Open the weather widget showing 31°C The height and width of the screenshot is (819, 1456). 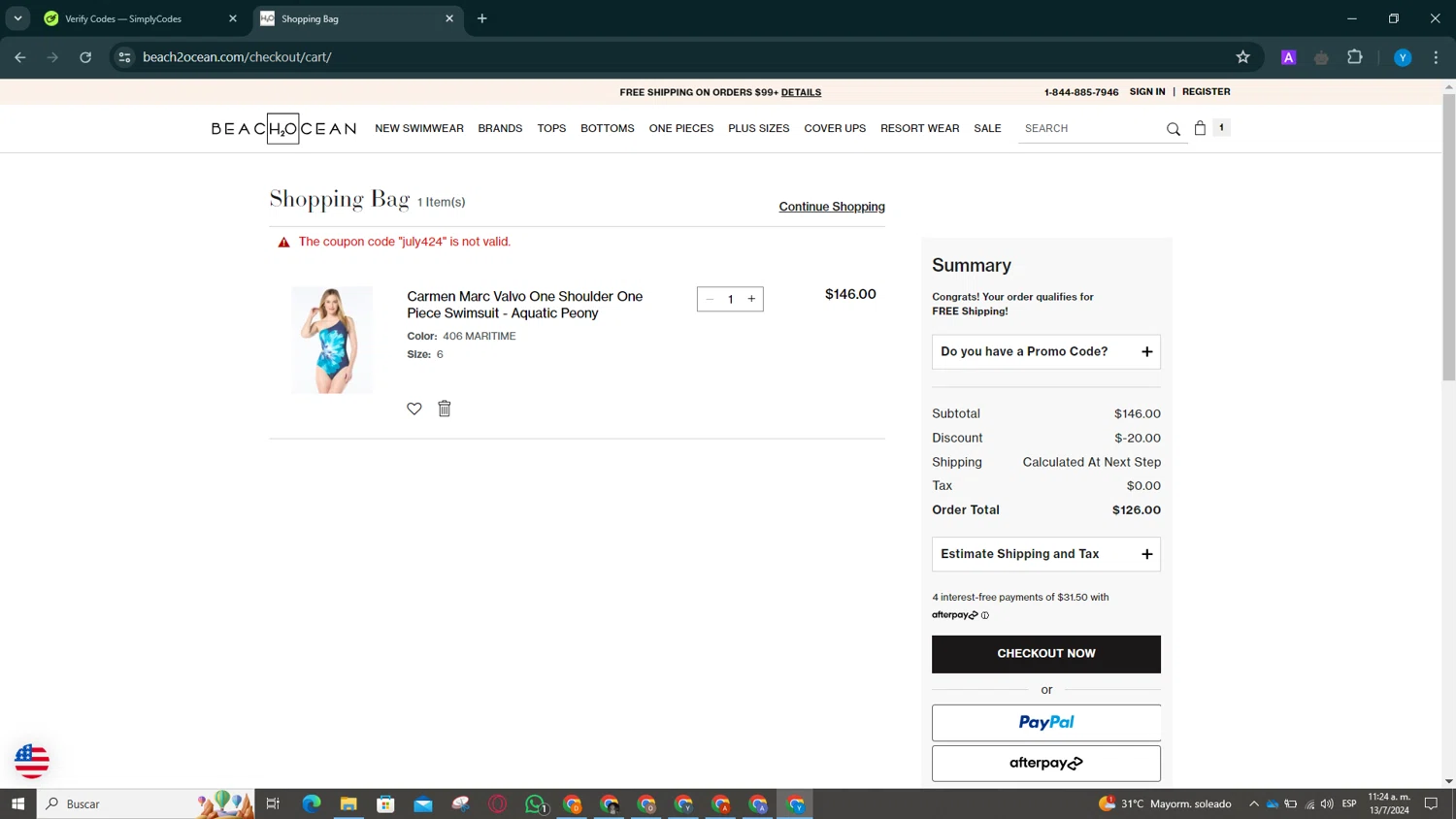coord(1164,803)
